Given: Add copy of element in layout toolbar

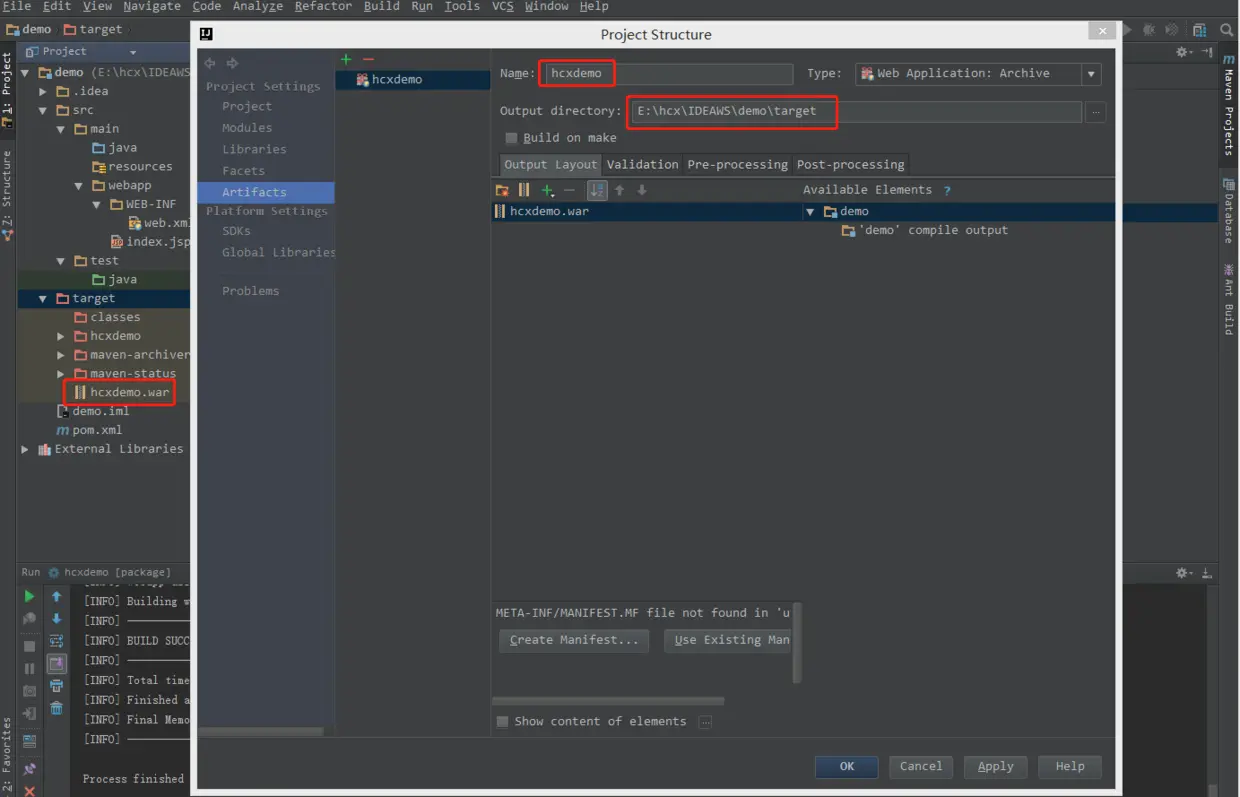Looking at the screenshot, I should [x=547, y=190].
